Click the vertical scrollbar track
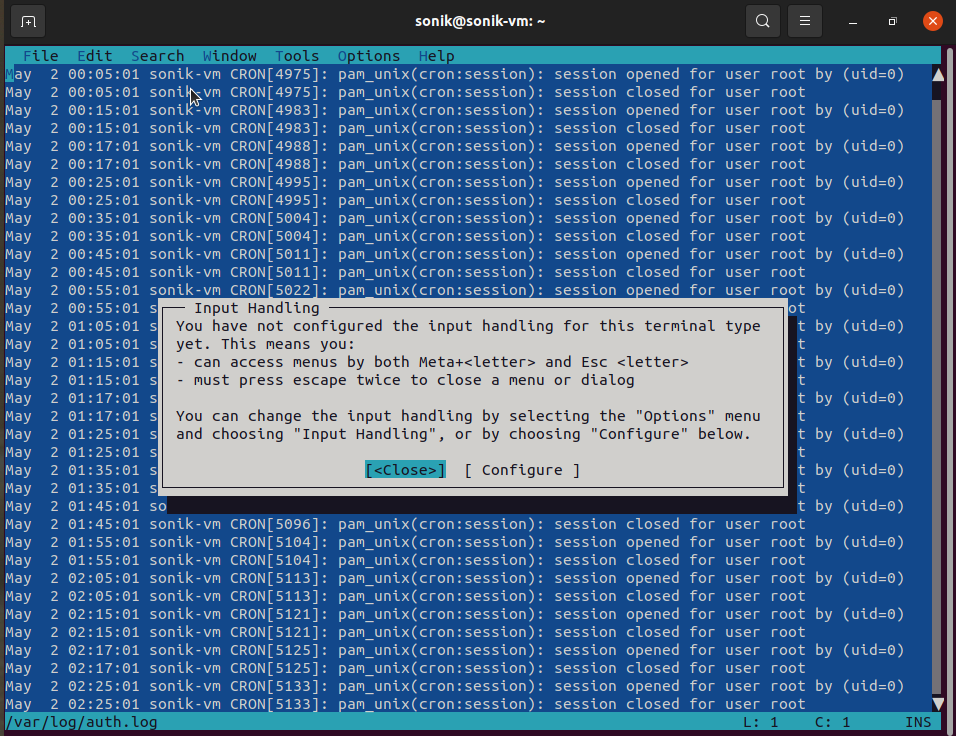Viewport: 956px width, 736px height. point(938,400)
